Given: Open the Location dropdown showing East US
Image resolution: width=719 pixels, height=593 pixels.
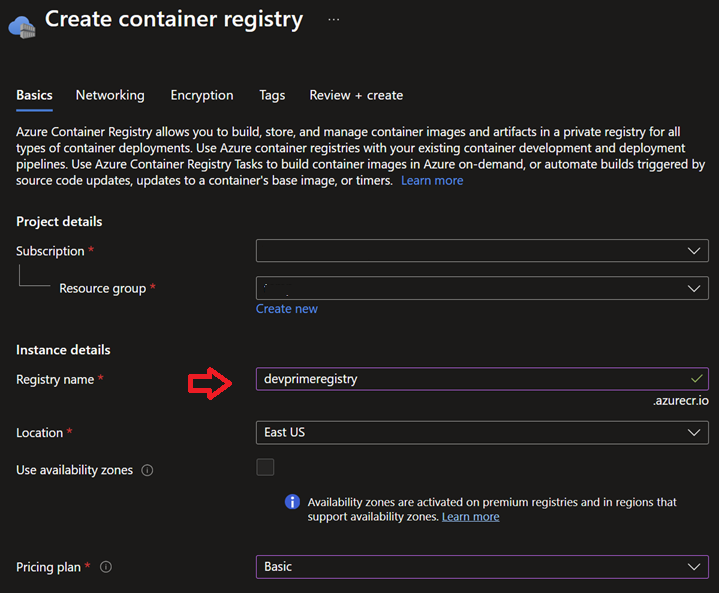Looking at the screenshot, I should 482,432.
